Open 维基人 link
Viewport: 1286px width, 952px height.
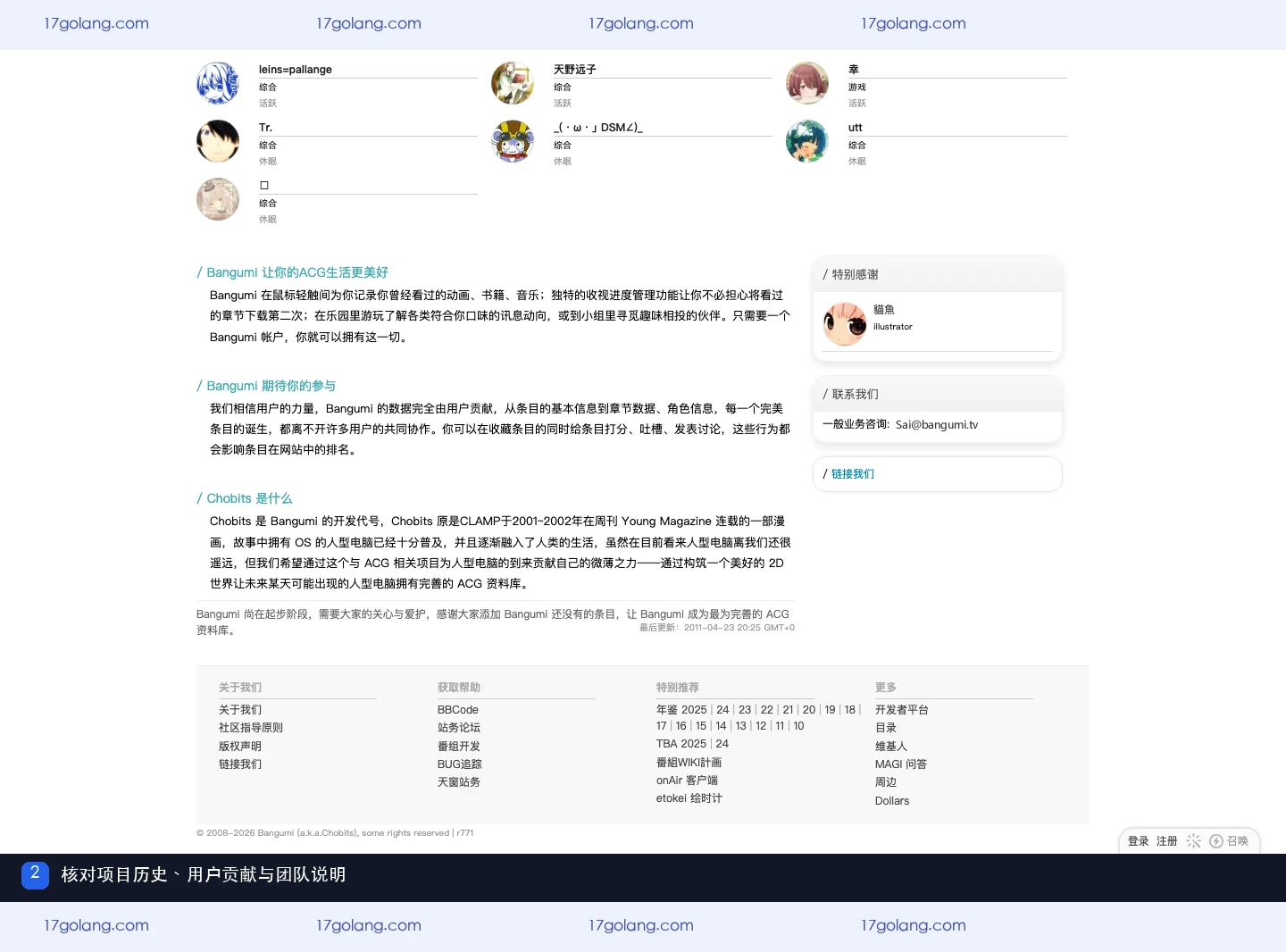tap(891, 747)
